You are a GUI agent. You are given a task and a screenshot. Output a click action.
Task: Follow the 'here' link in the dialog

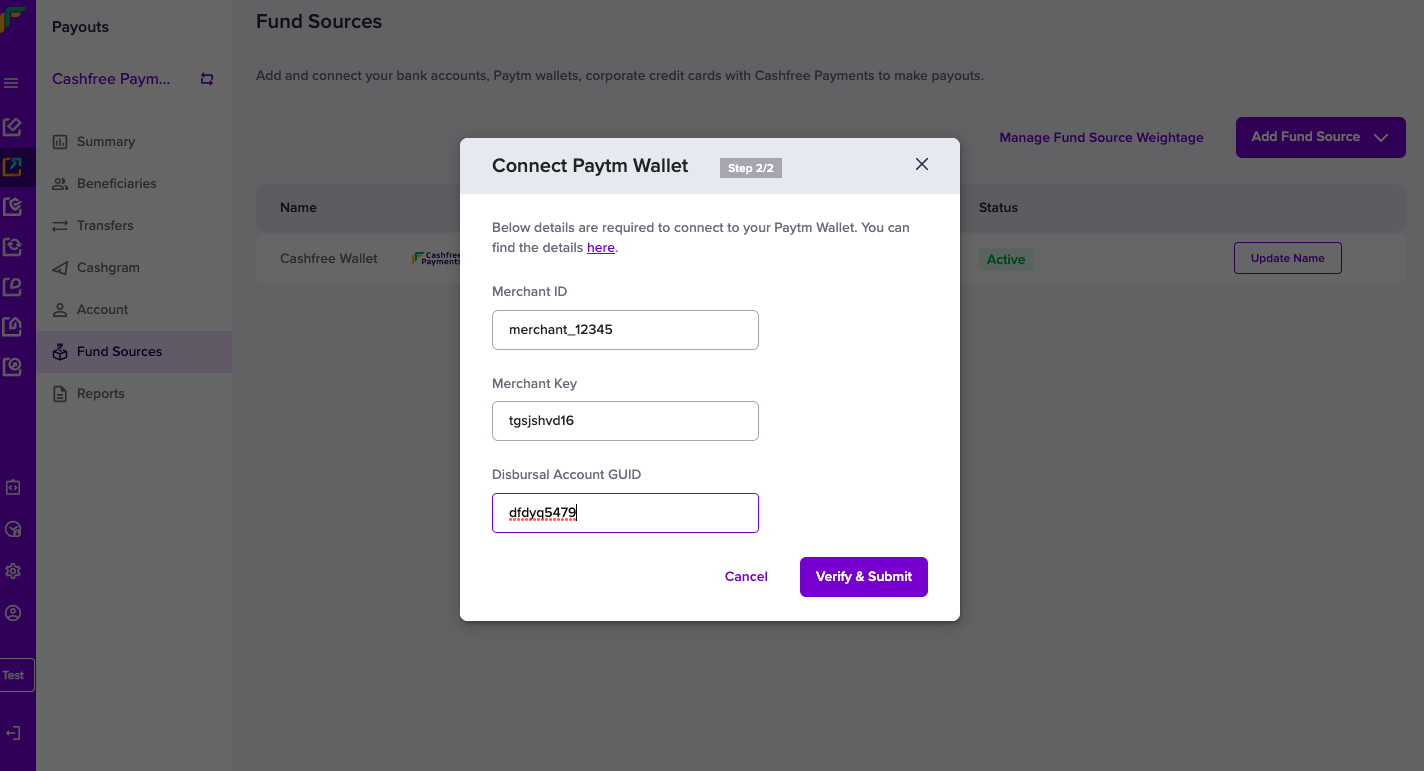coord(601,247)
